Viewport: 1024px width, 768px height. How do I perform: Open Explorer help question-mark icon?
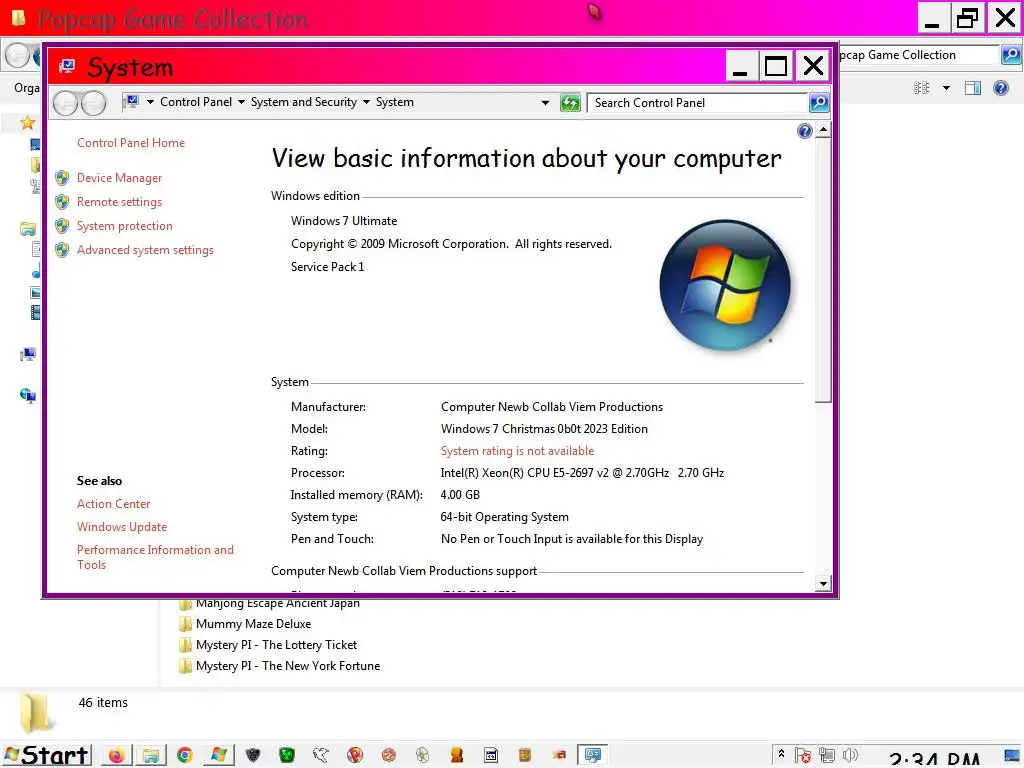(1000, 88)
